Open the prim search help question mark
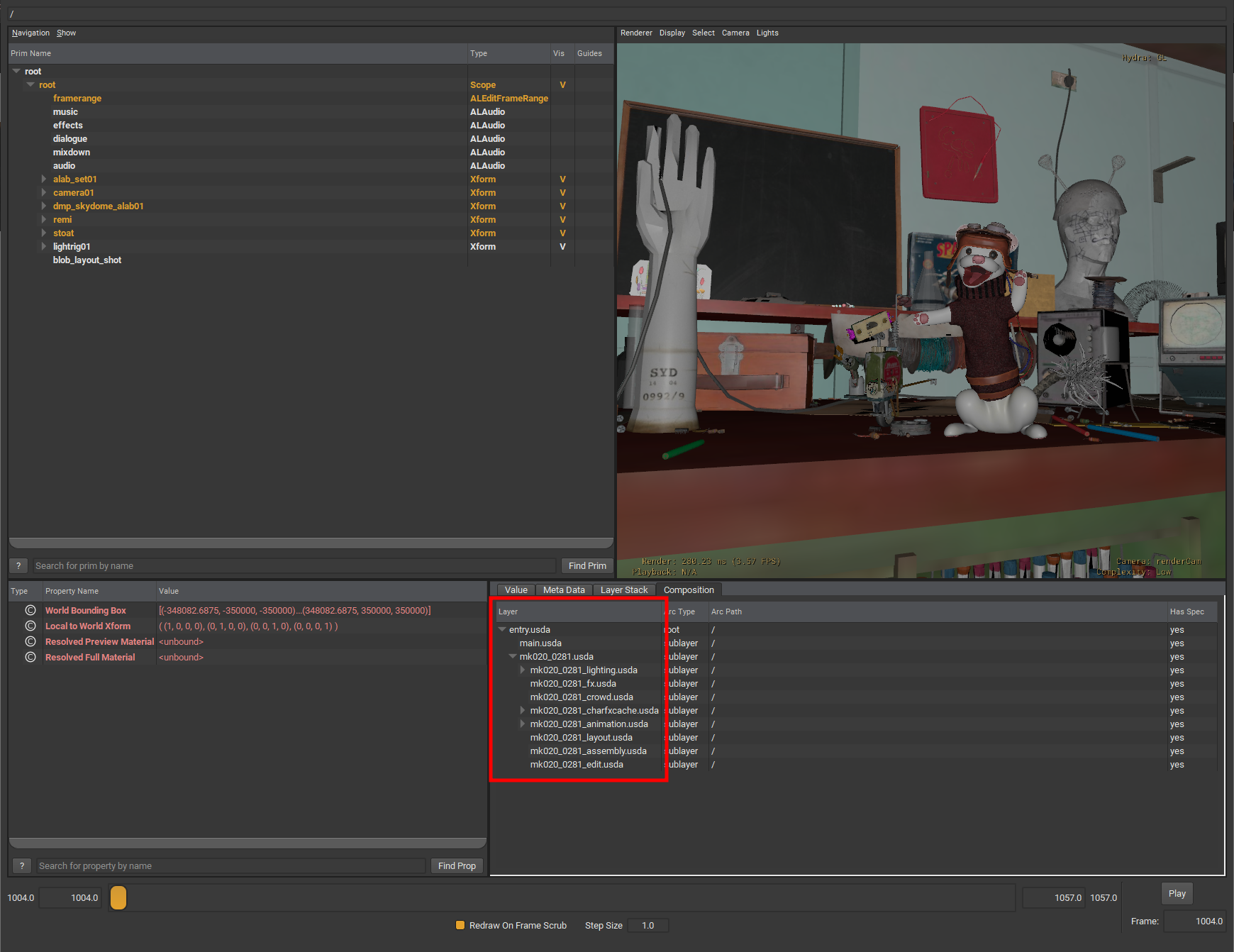 pos(18,565)
